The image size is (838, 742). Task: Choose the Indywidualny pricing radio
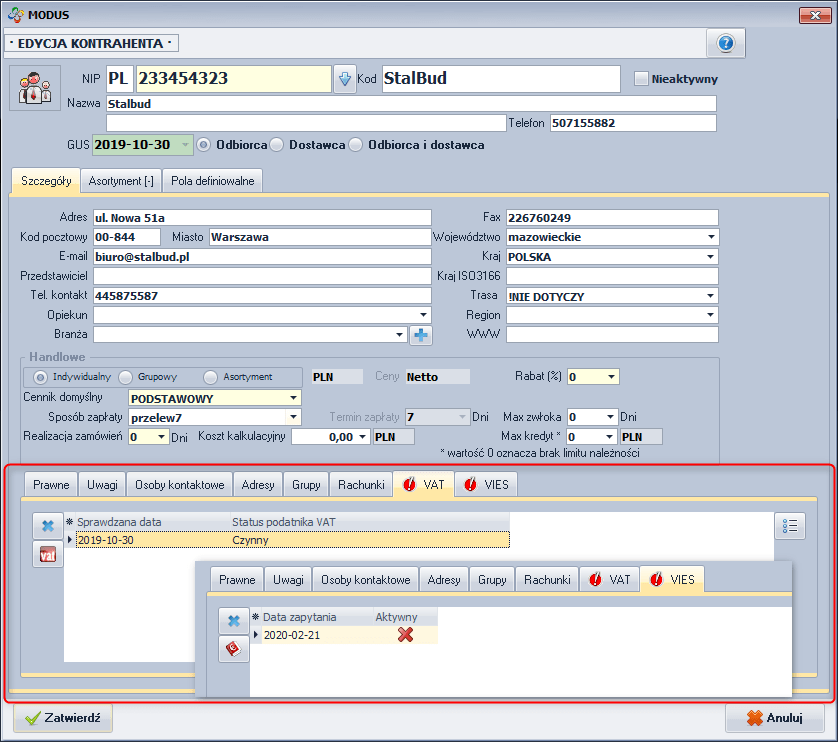click(41, 377)
